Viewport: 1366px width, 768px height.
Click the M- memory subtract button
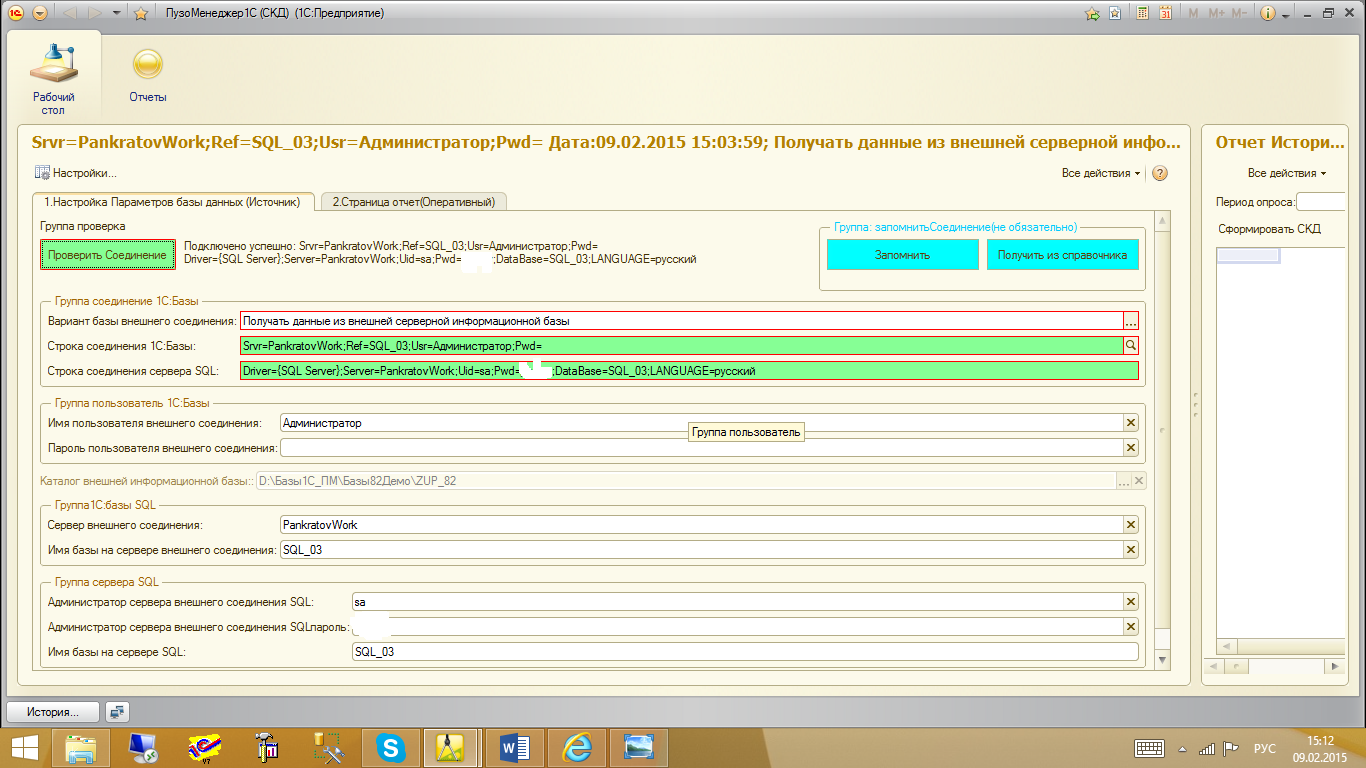click(x=1238, y=14)
